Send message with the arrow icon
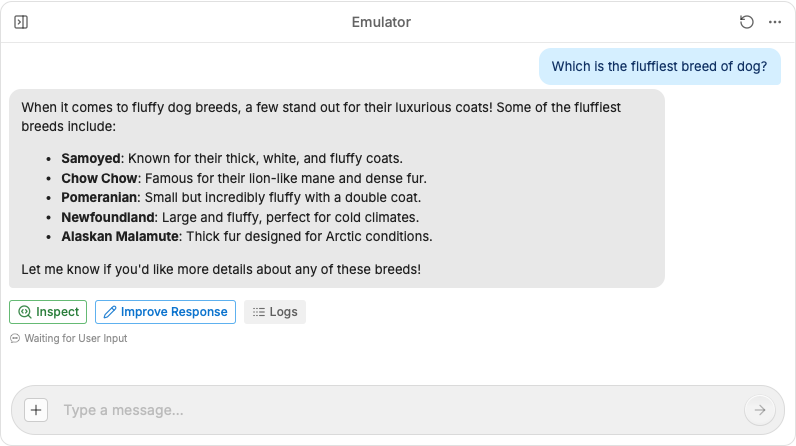796x446 pixels. tap(759, 410)
